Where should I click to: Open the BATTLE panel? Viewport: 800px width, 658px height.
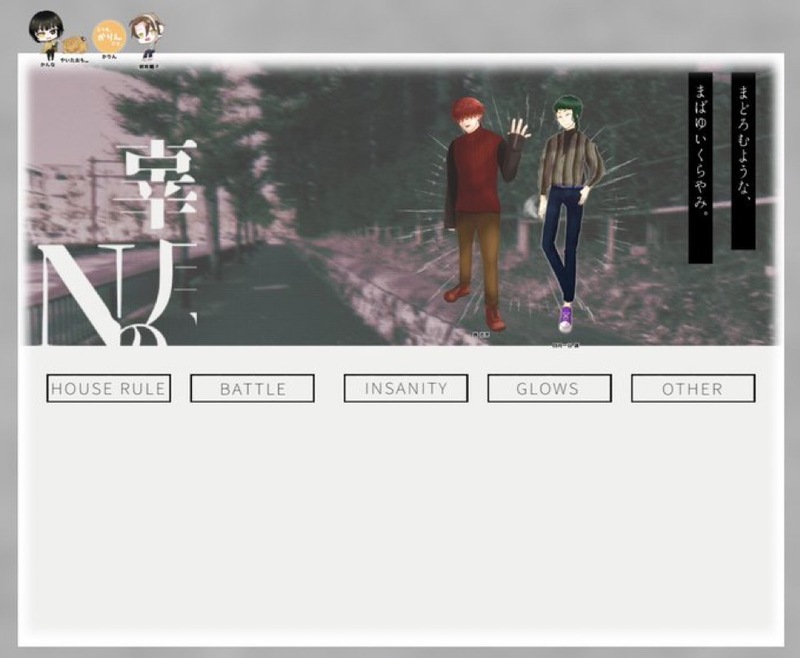coord(253,388)
